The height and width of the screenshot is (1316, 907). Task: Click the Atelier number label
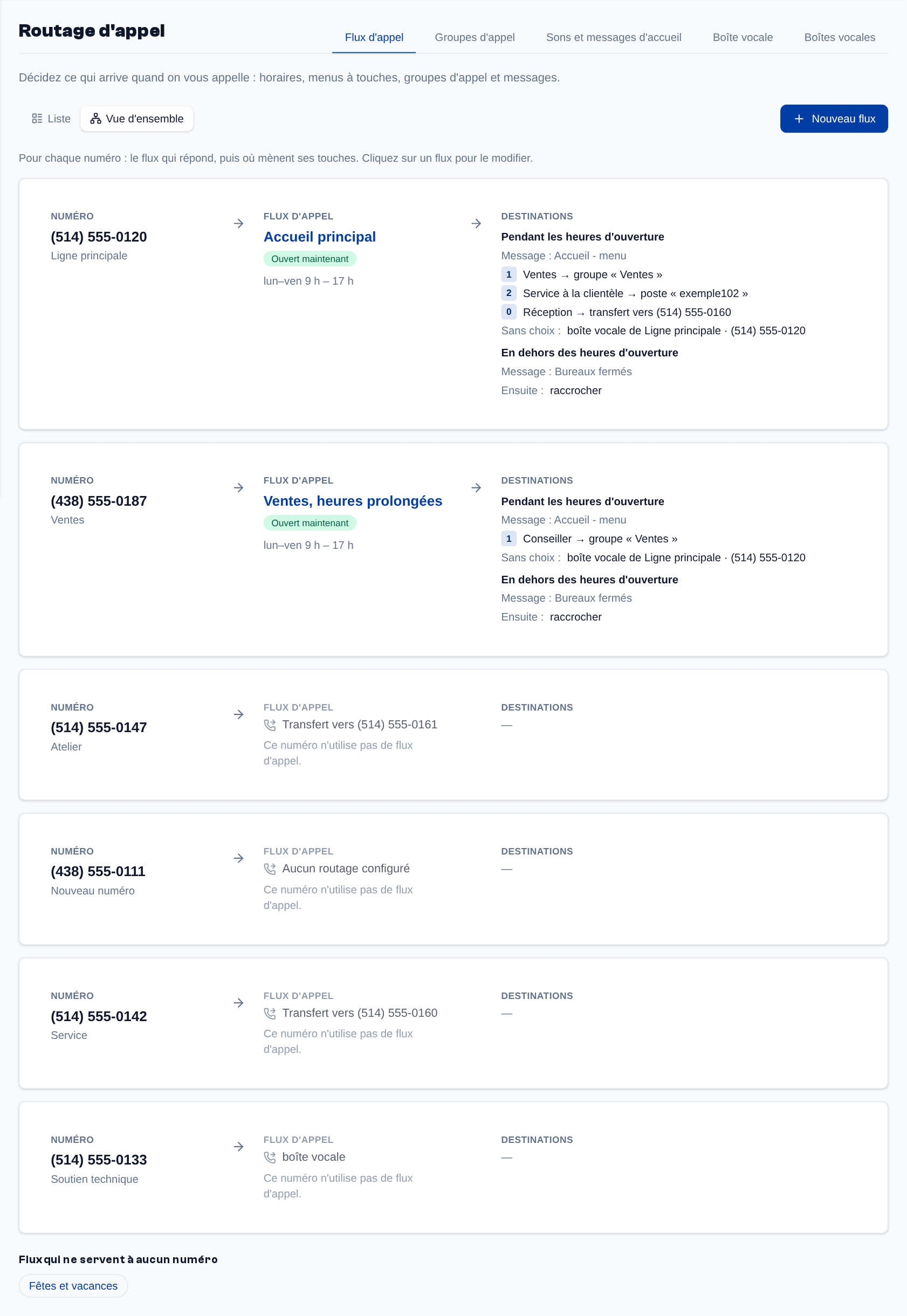point(66,747)
